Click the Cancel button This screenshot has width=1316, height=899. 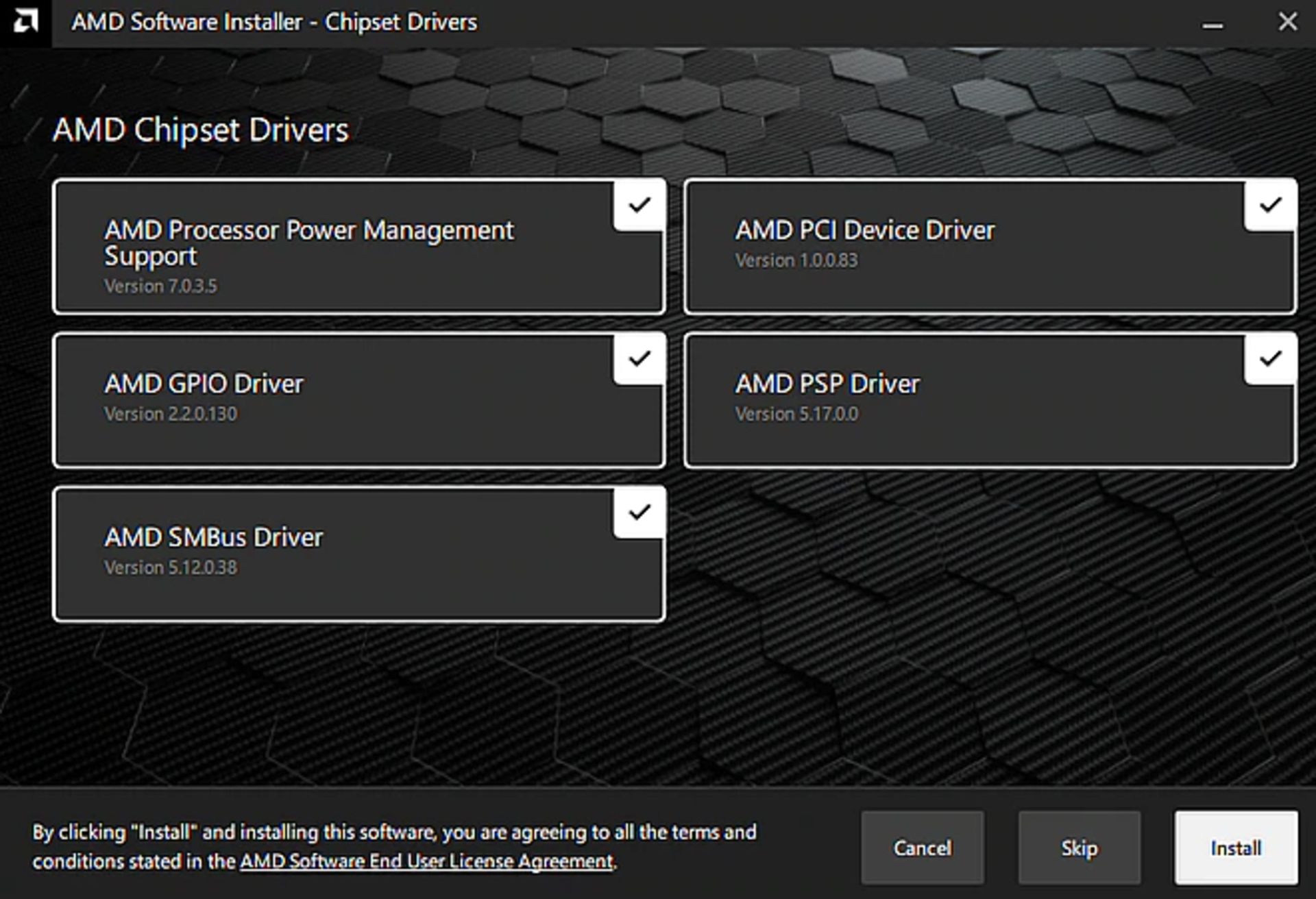(x=923, y=848)
